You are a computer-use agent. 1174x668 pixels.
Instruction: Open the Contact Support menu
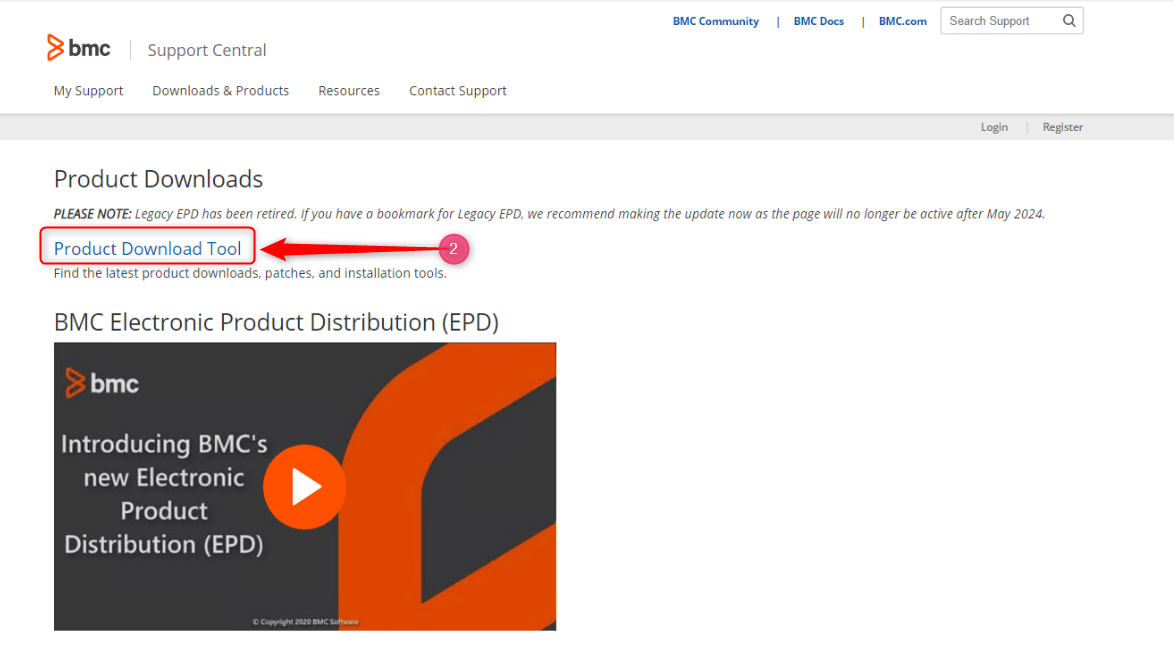(x=457, y=91)
